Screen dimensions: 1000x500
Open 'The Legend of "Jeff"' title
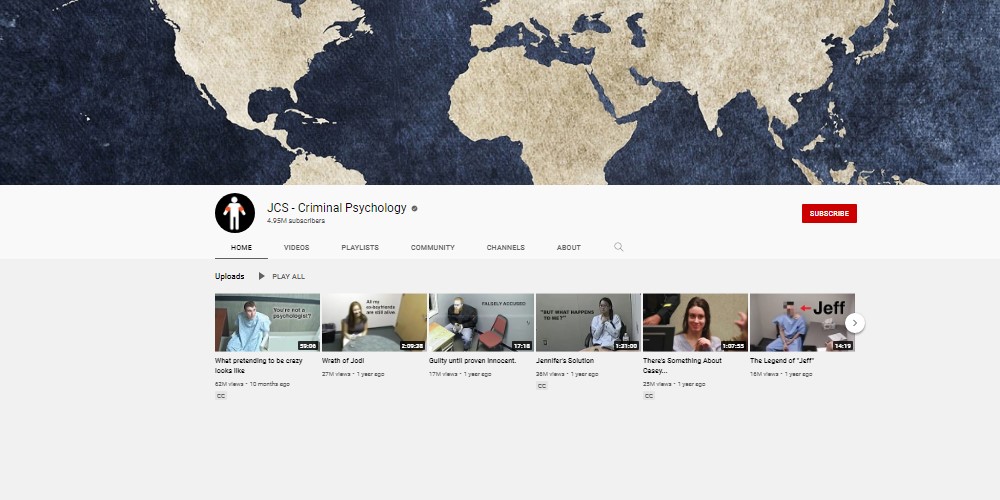click(x=782, y=360)
